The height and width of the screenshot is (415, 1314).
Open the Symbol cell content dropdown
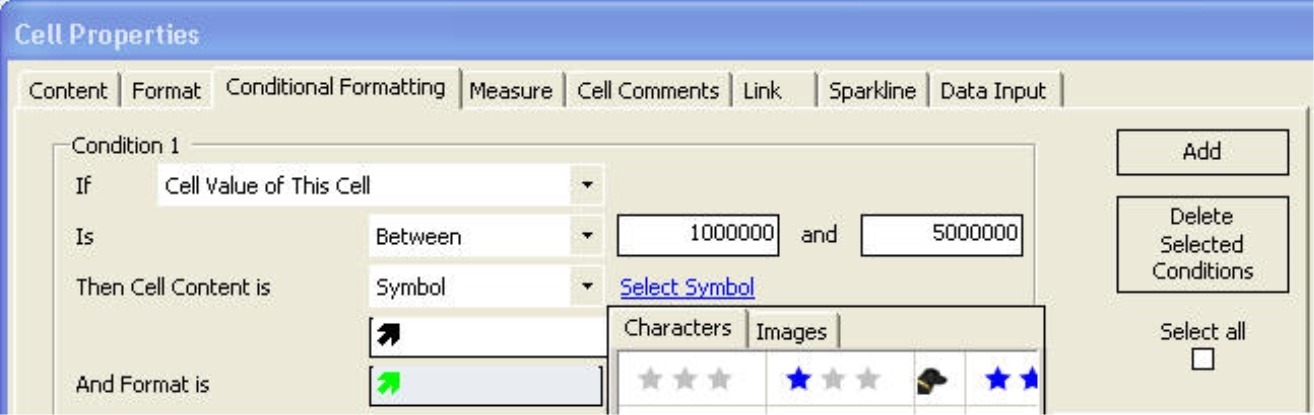click(x=586, y=288)
